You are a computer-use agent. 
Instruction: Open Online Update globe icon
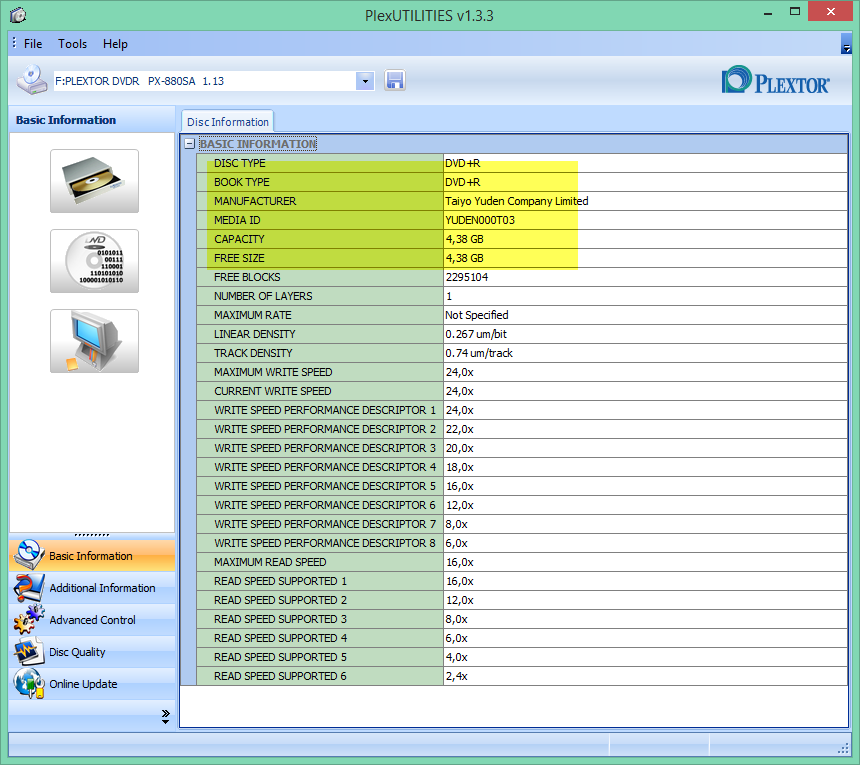(x=29, y=683)
